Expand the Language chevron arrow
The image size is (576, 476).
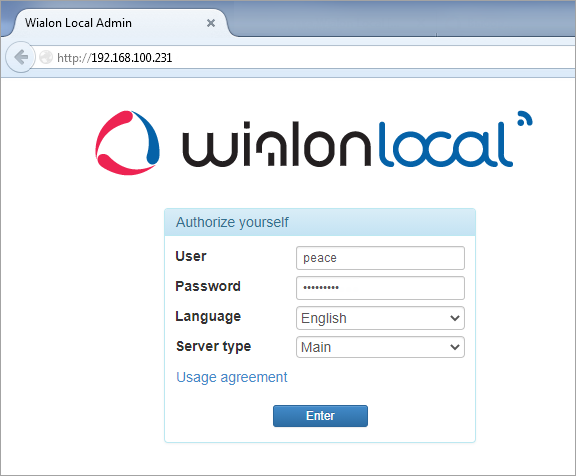point(455,318)
